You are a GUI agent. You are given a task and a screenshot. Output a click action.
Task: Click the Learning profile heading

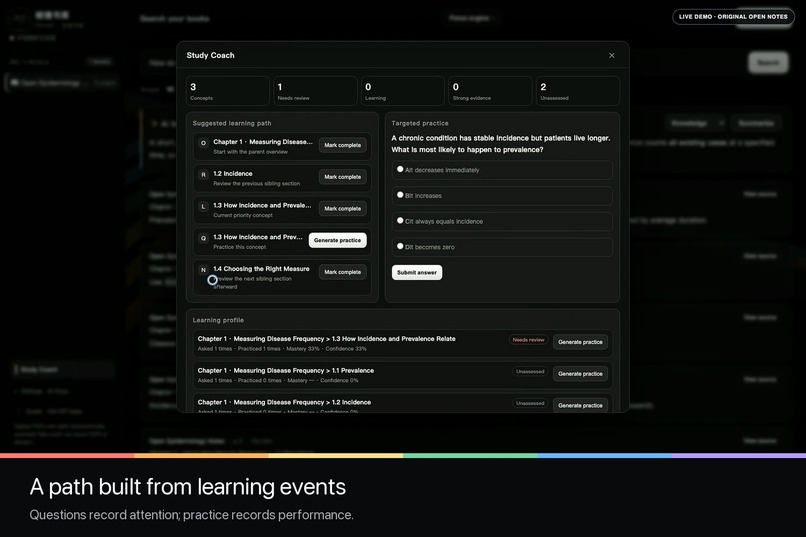(218, 320)
